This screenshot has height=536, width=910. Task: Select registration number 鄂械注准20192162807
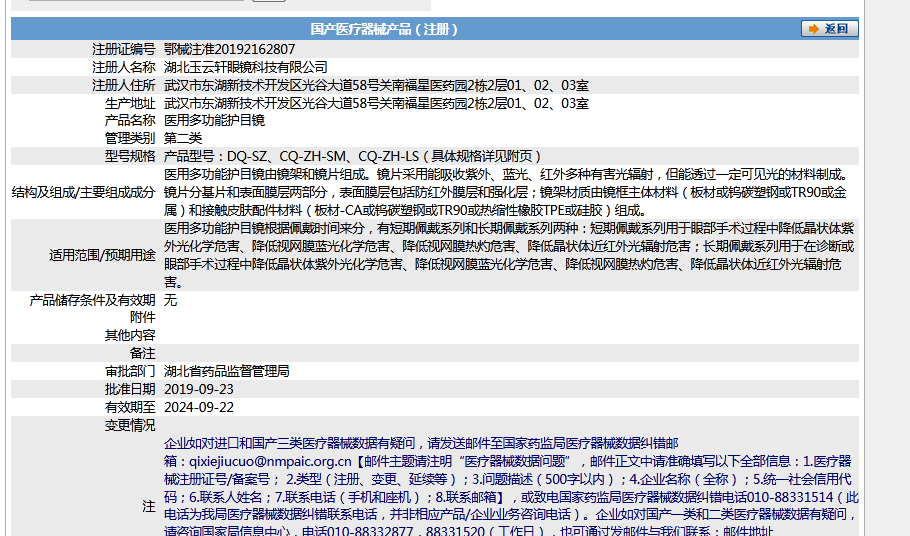tap(229, 49)
